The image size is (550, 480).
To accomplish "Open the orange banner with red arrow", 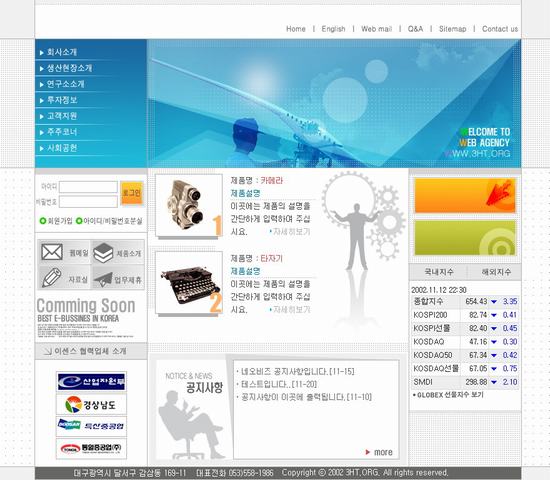I will click(x=465, y=195).
